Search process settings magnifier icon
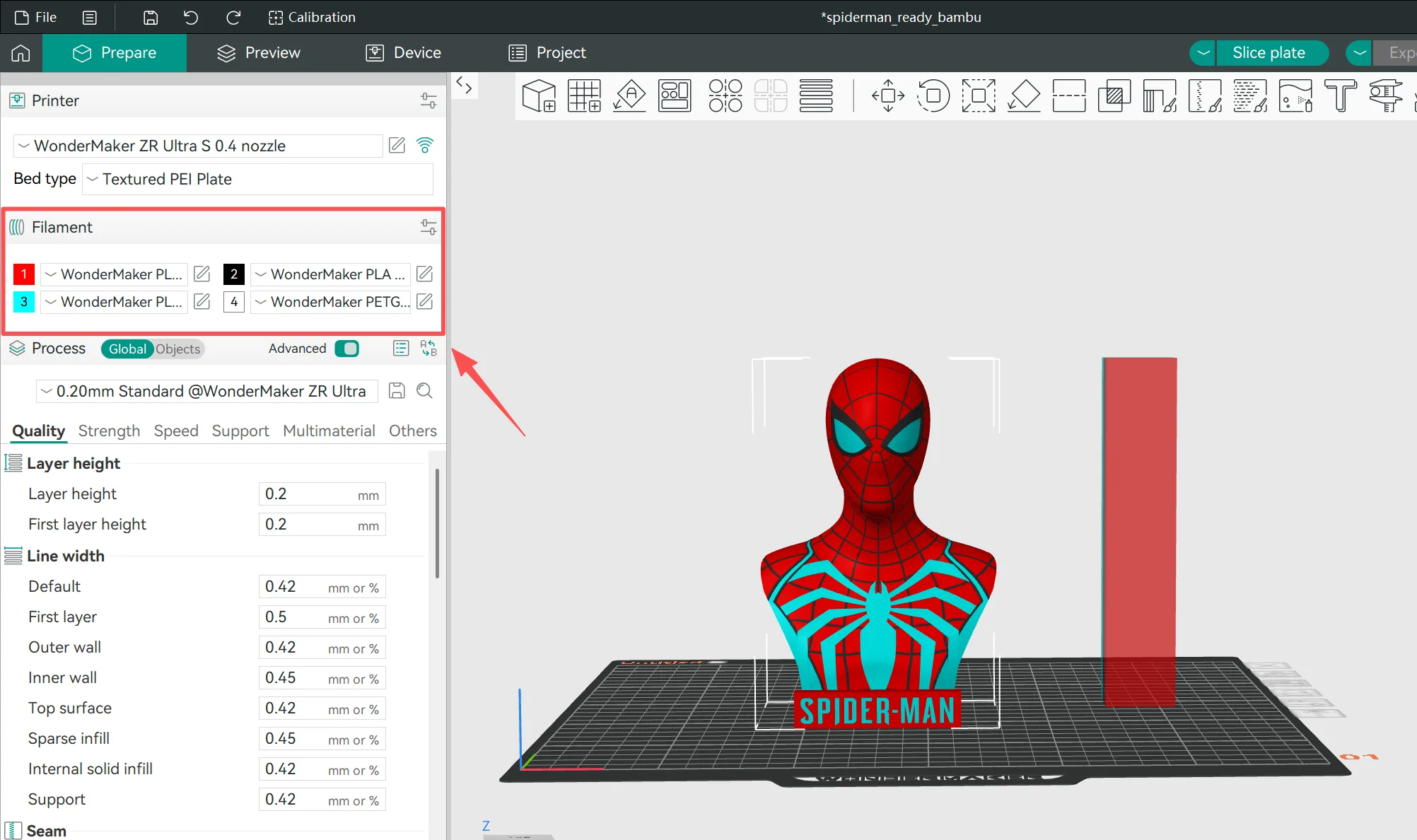This screenshot has height=840, width=1417. 425,391
